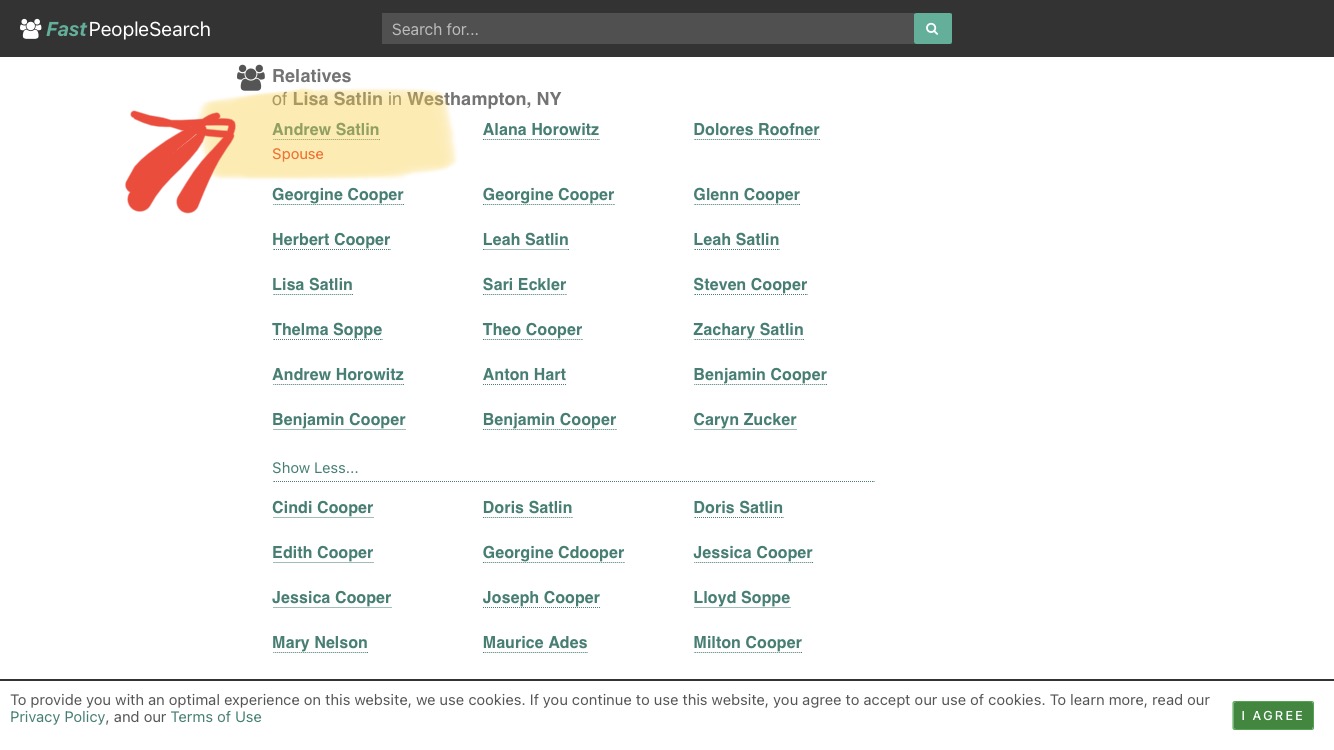Open Andrew Satlin's profile link
Image resolution: width=1334 pixels, height=750 pixels.
click(325, 129)
